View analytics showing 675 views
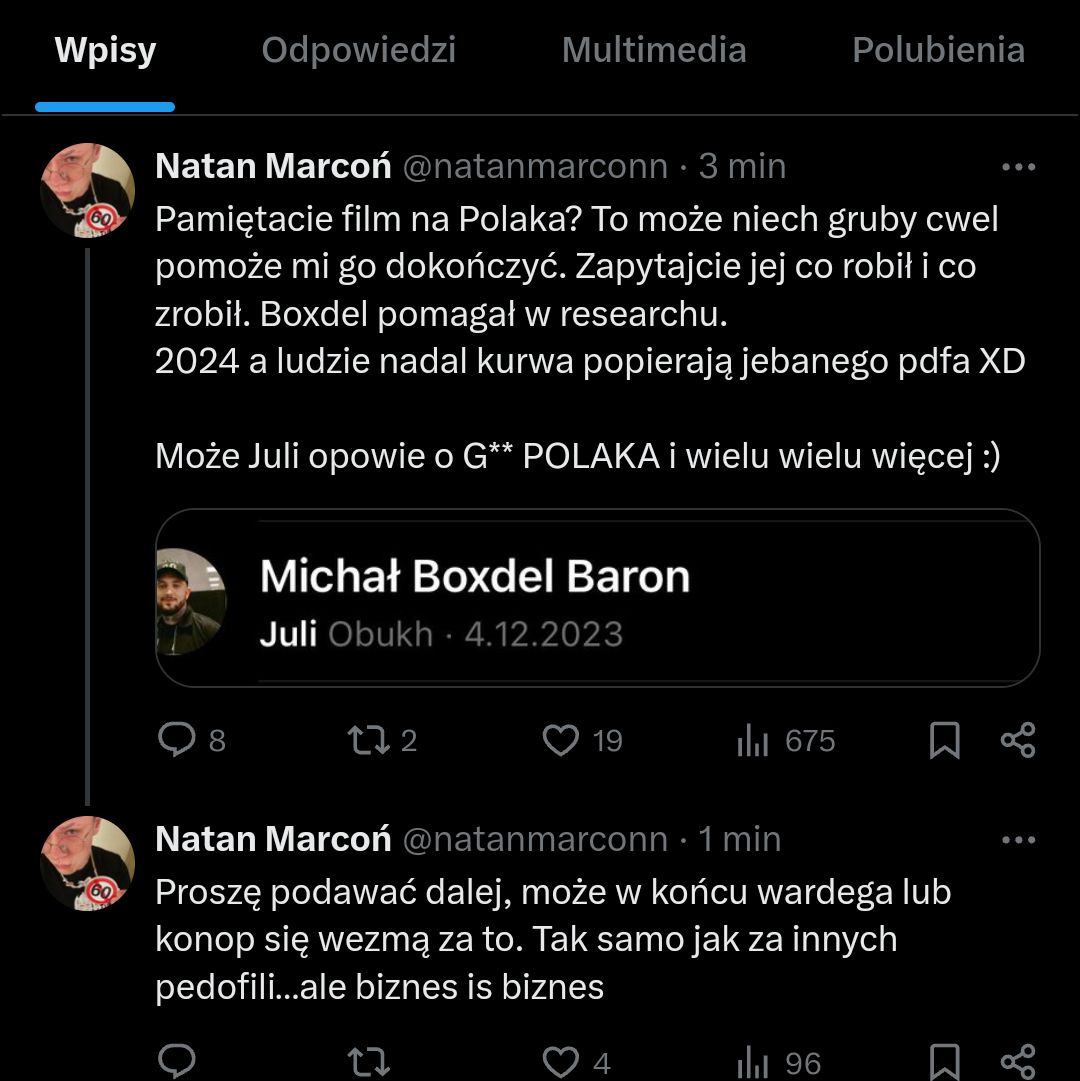Viewport: 1080px width, 1081px height. (x=753, y=740)
